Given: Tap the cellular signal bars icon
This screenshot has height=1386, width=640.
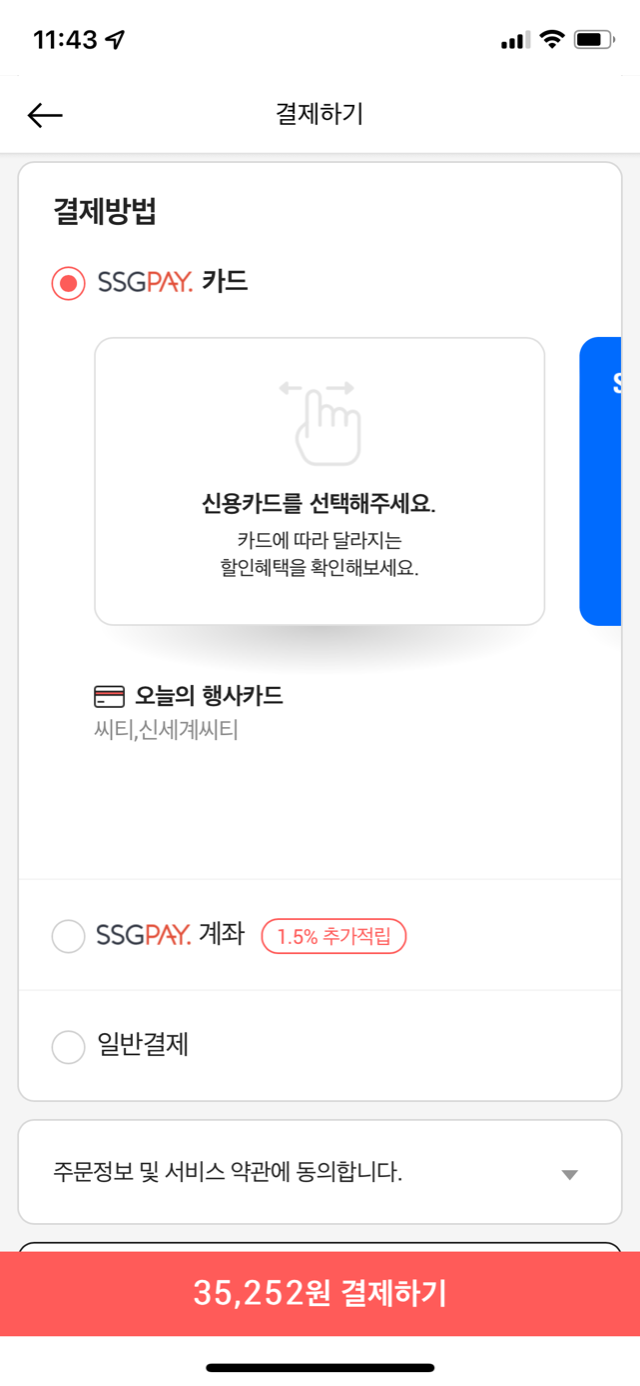Looking at the screenshot, I should 515,40.
